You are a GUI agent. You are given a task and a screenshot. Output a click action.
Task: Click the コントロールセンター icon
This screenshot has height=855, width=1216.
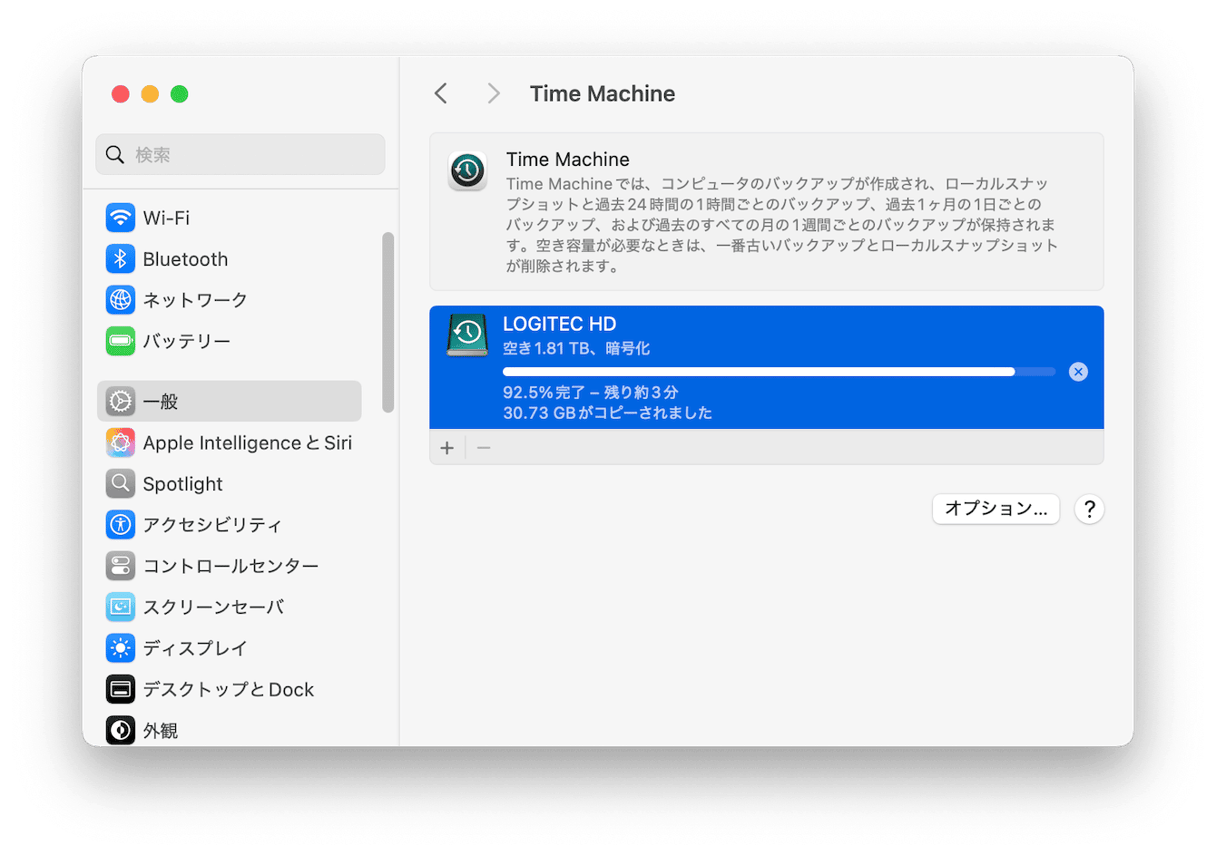(x=121, y=566)
